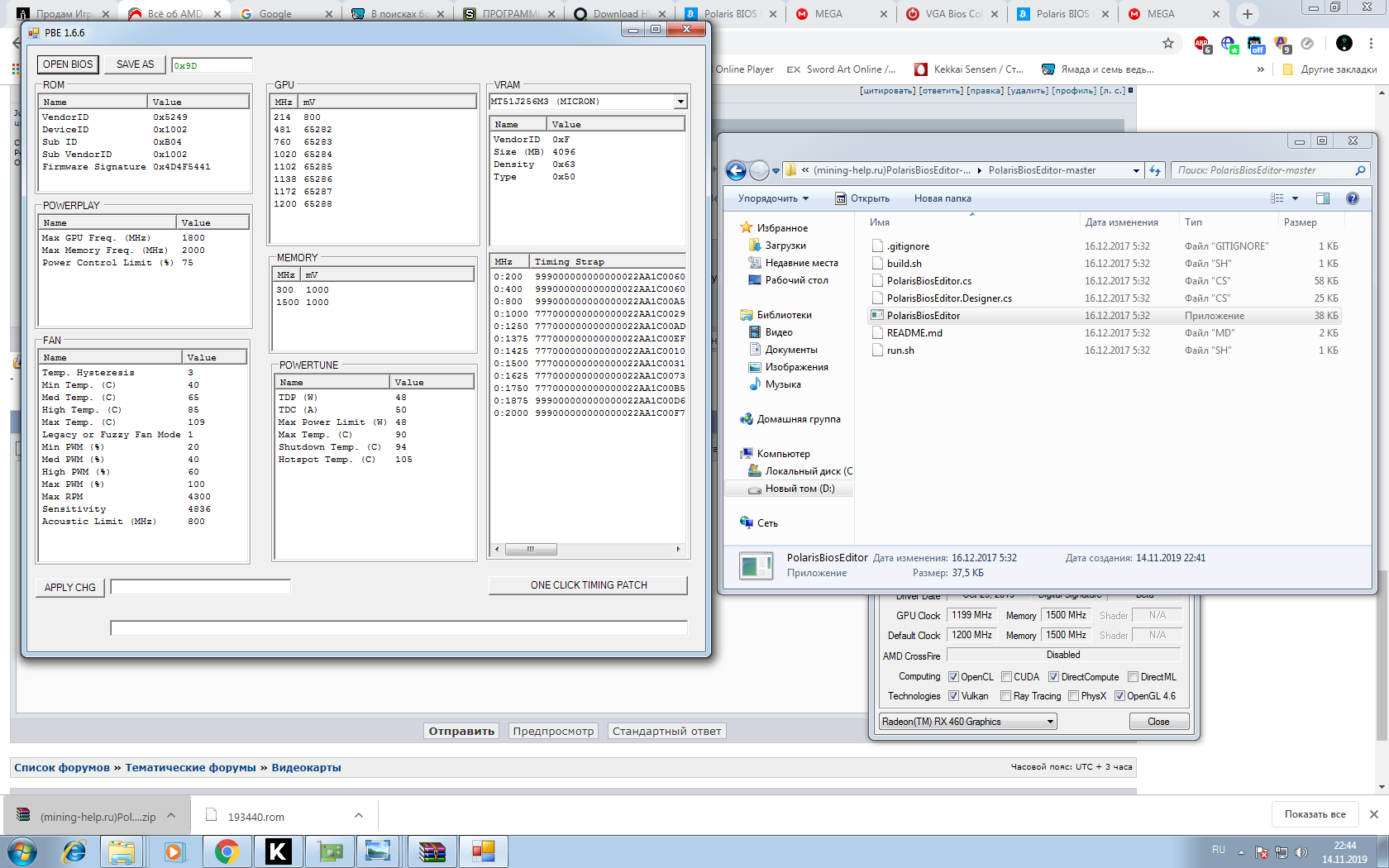Open Windows Media Player from the taskbar
Viewport: 1389px width, 868px height.
[x=174, y=851]
